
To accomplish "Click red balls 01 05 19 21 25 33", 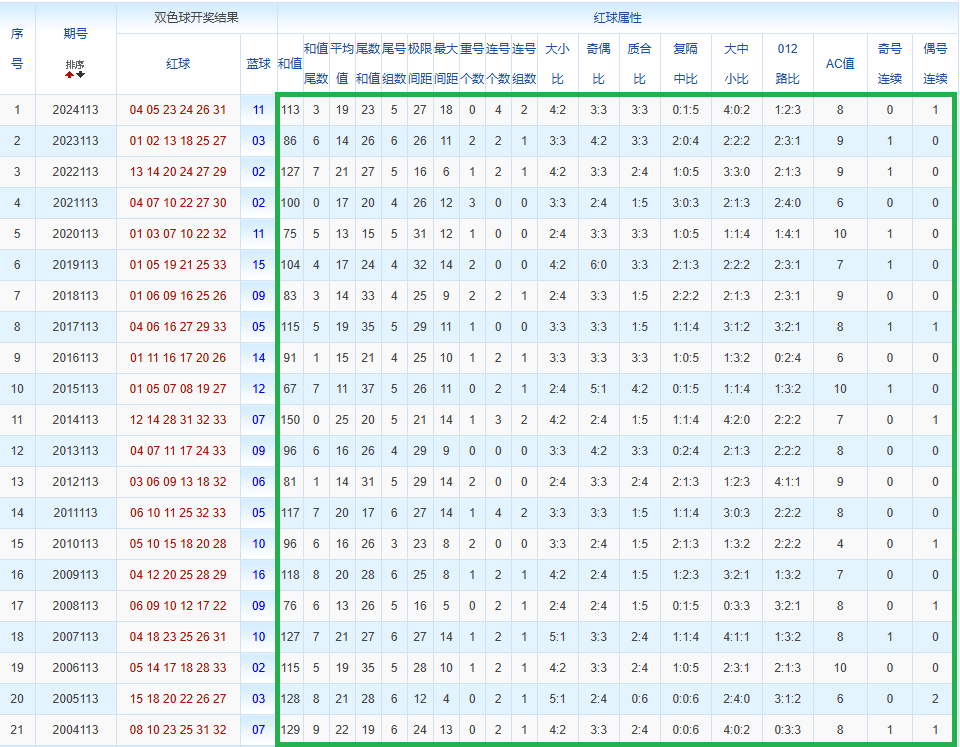I will point(178,265).
